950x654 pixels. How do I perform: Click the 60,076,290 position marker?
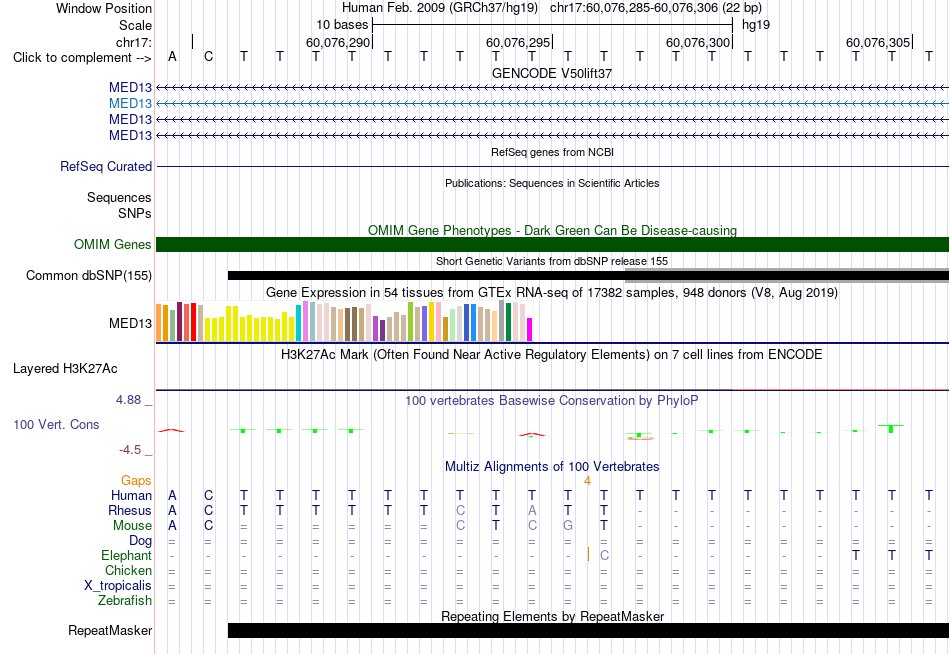(x=337, y=42)
